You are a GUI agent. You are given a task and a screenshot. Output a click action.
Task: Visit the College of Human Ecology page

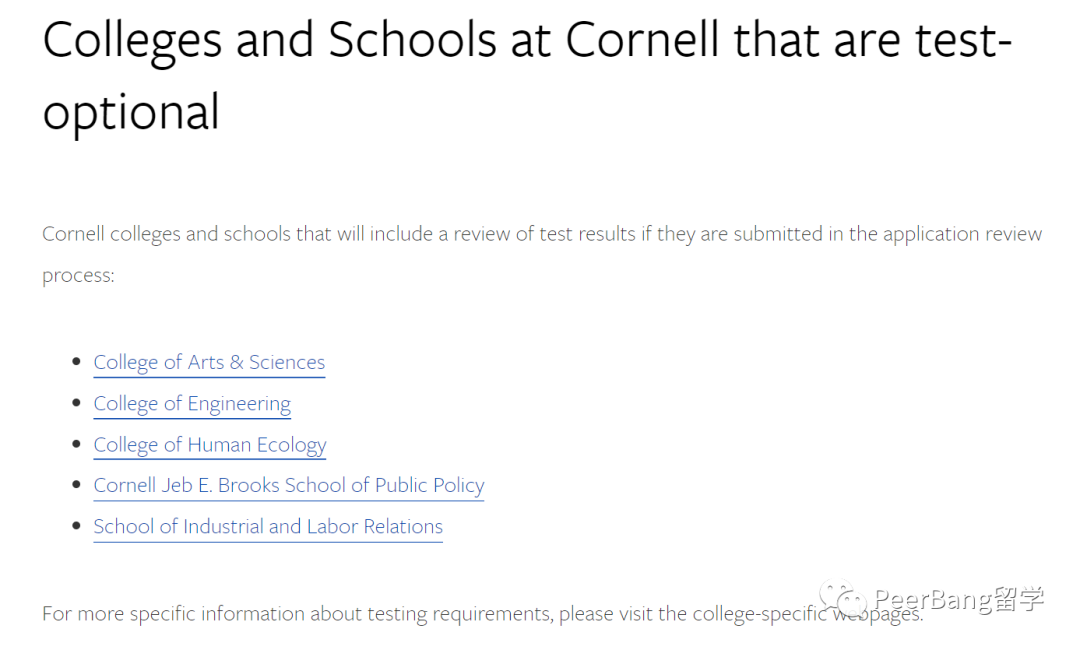[210, 445]
